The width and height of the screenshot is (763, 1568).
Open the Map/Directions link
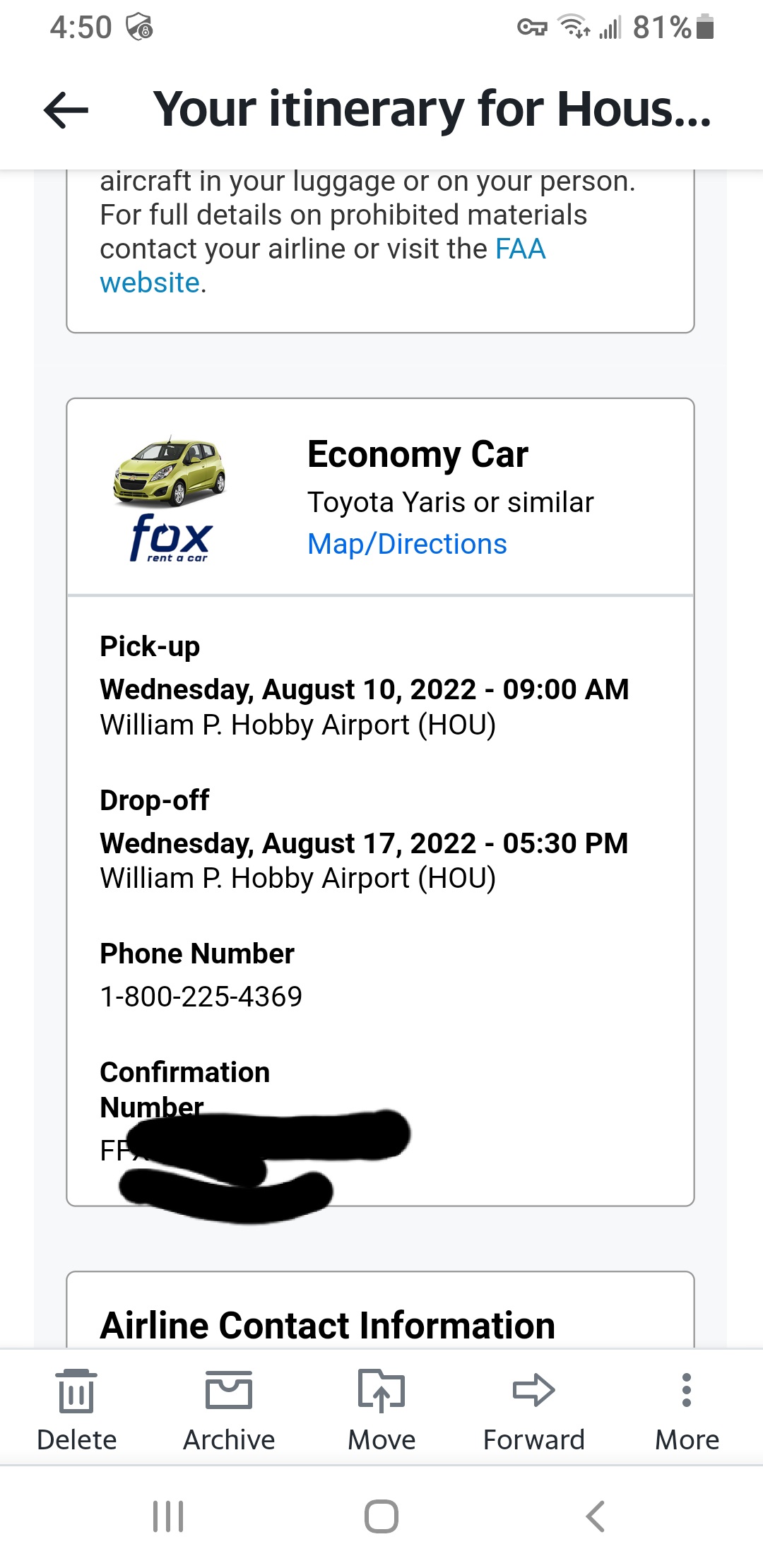coord(407,545)
